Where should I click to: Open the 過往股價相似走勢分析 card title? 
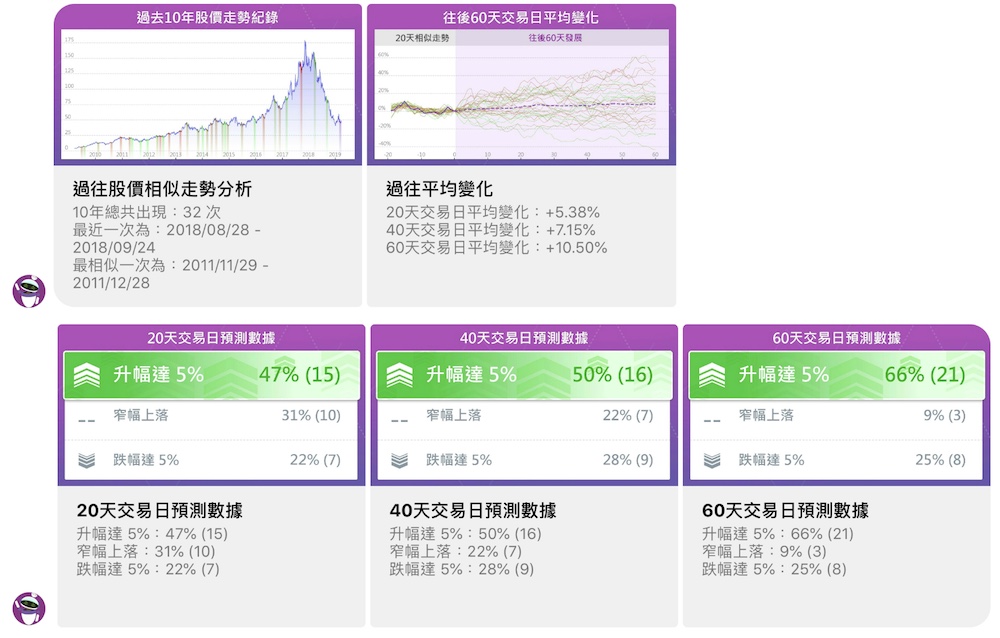pyautogui.click(x=162, y=189)
